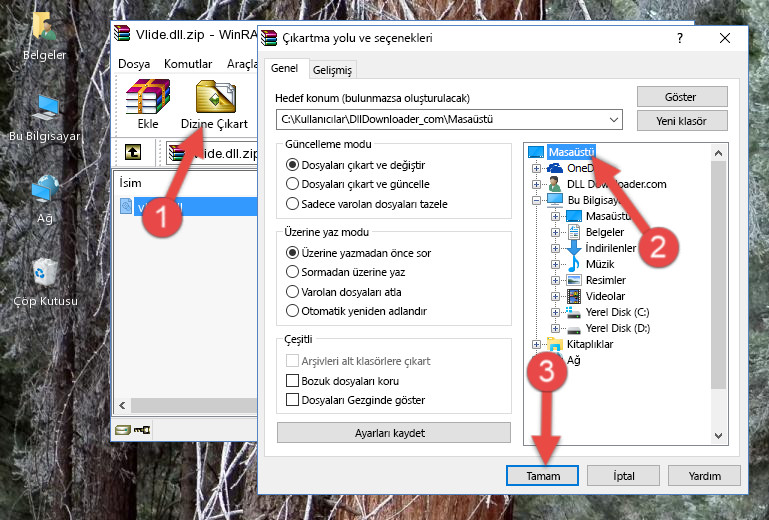Open help with Yardım button
The image size is (769, 520).
tap(704, 476)
